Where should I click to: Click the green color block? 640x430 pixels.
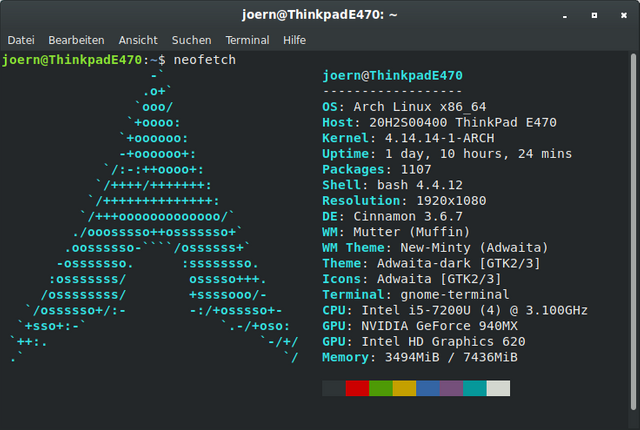(381, 388)
